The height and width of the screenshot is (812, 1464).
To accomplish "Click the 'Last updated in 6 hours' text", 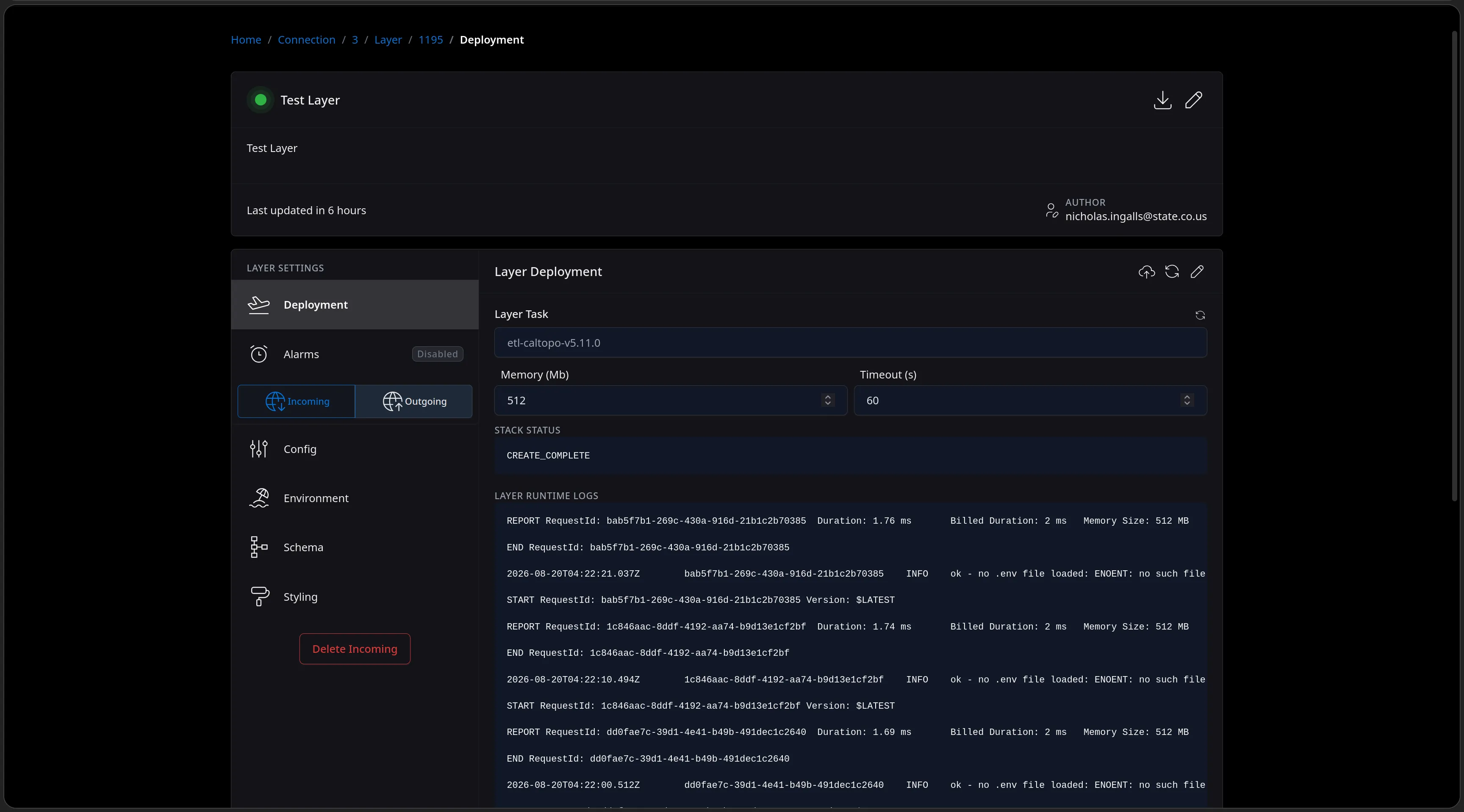I will (306, 210).
